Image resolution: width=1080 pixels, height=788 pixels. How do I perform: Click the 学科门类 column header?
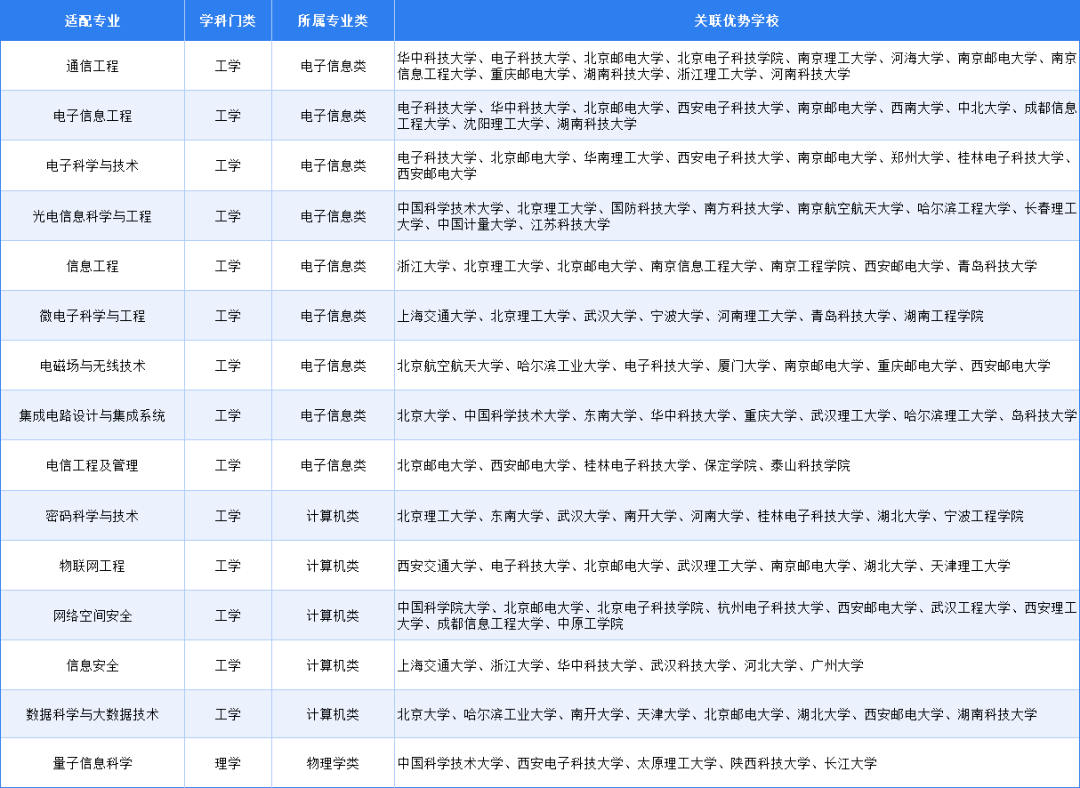click(x=228, y=20)
